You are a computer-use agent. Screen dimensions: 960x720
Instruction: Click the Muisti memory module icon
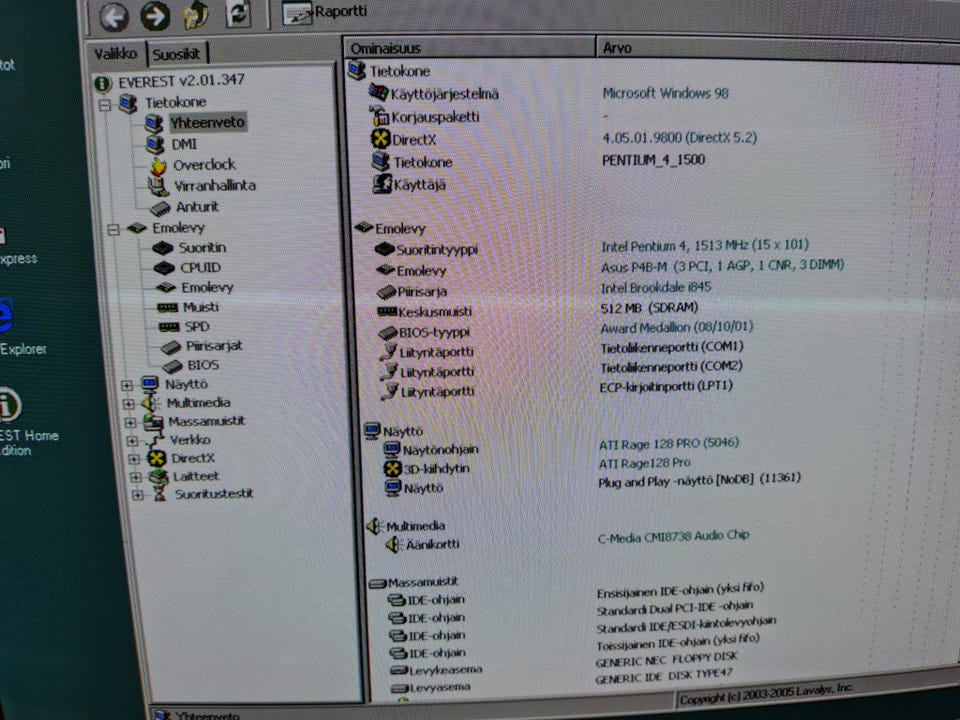coord(167,307)
